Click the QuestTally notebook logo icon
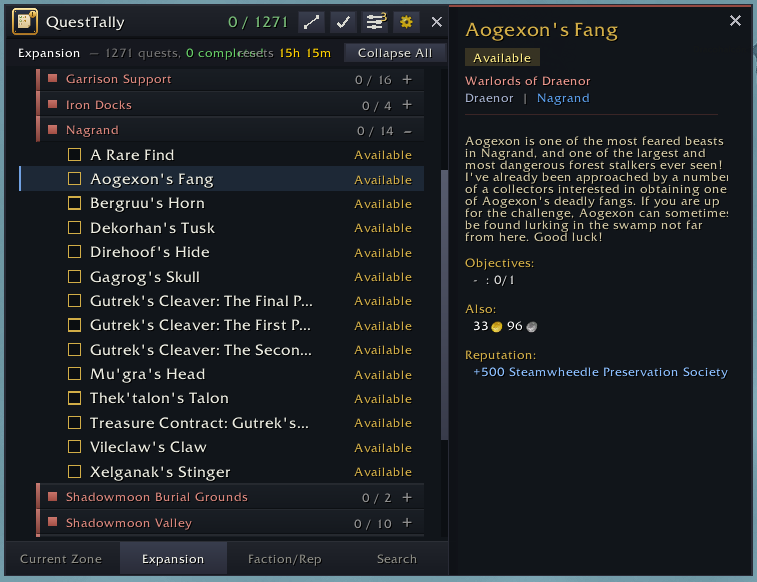This screenshot has height=582, width=757. 25,22
